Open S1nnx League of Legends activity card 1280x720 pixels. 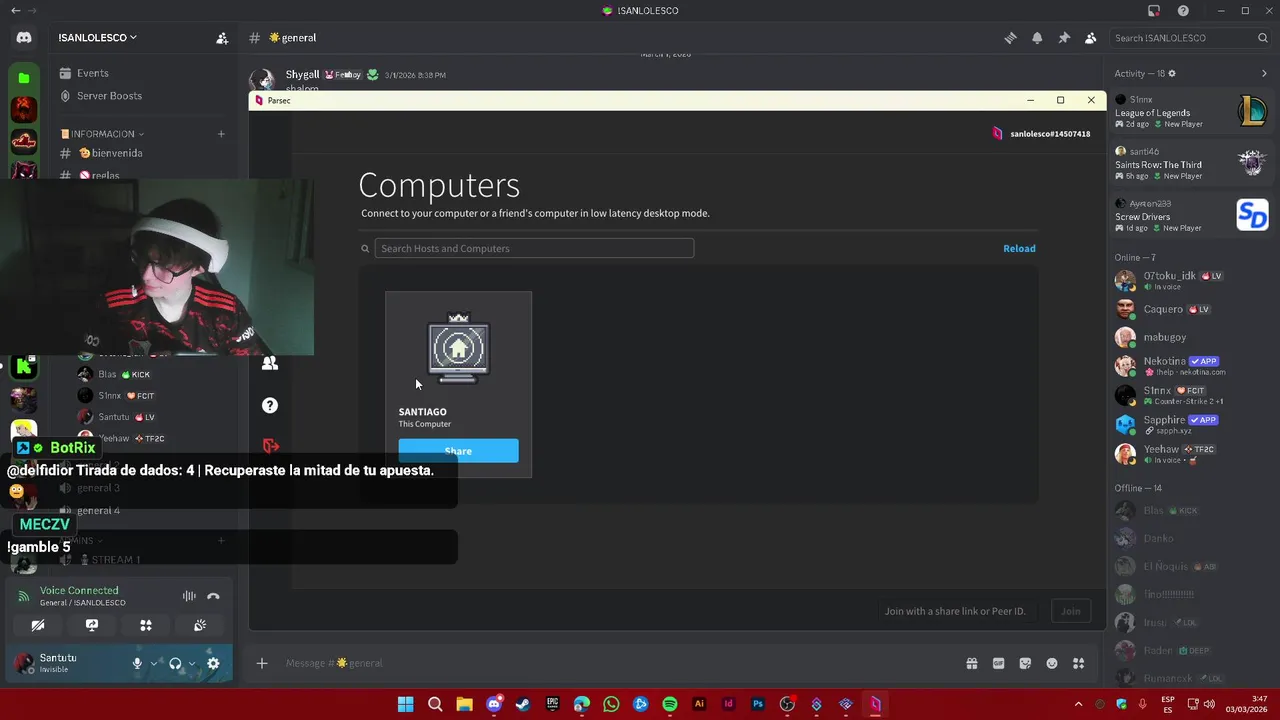(1191, 112)
